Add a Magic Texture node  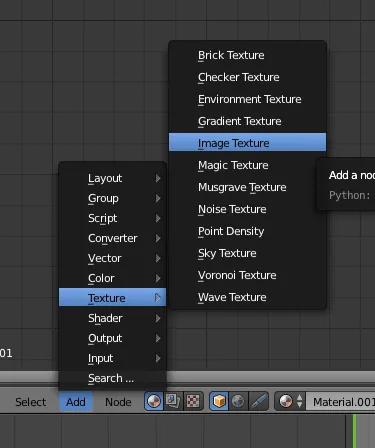[247, 165]
